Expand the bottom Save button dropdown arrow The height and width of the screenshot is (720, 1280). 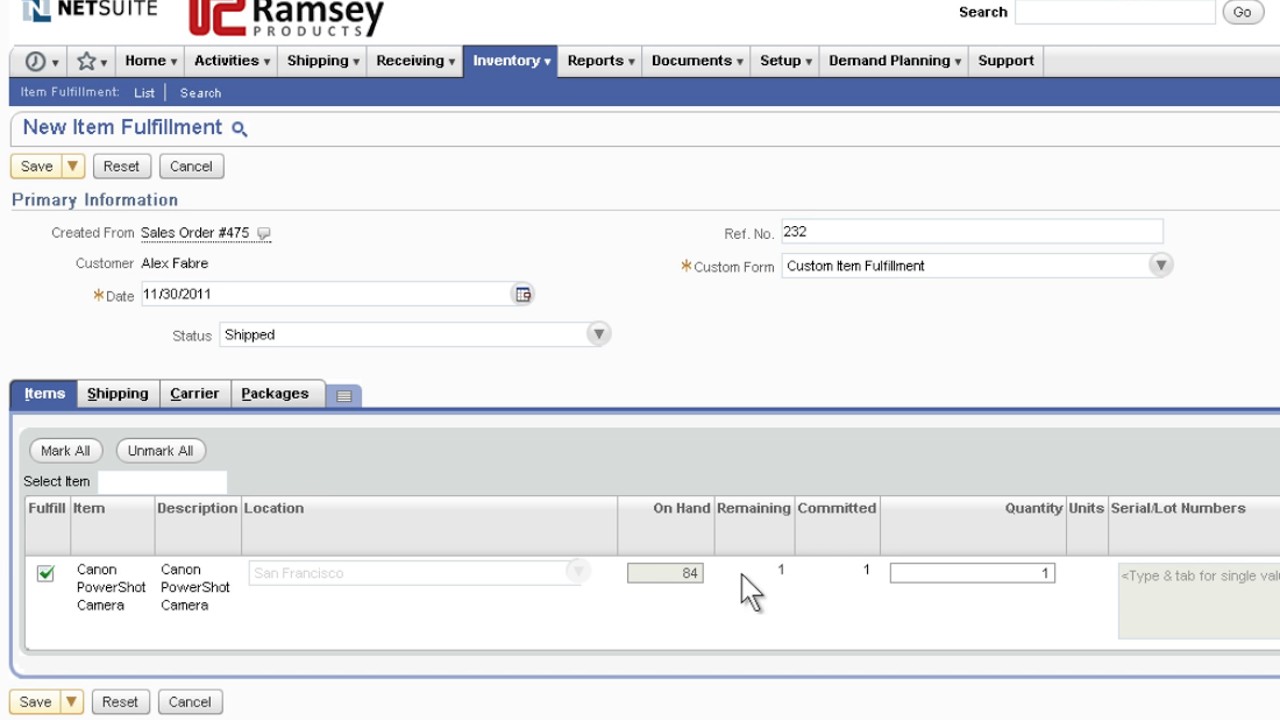(x=72, y=702)
